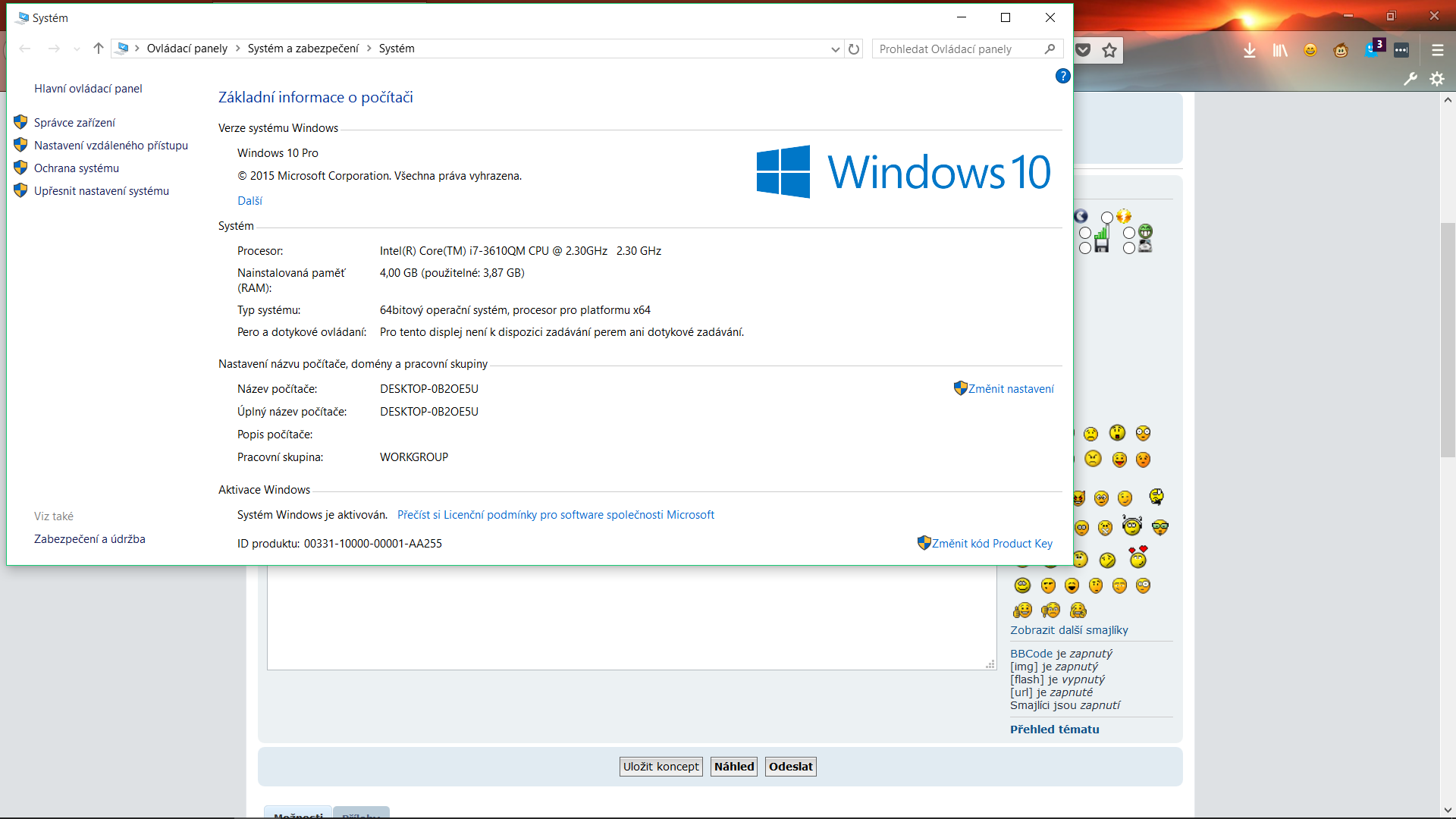Select radio button next to floppy disk icon

1085,248
